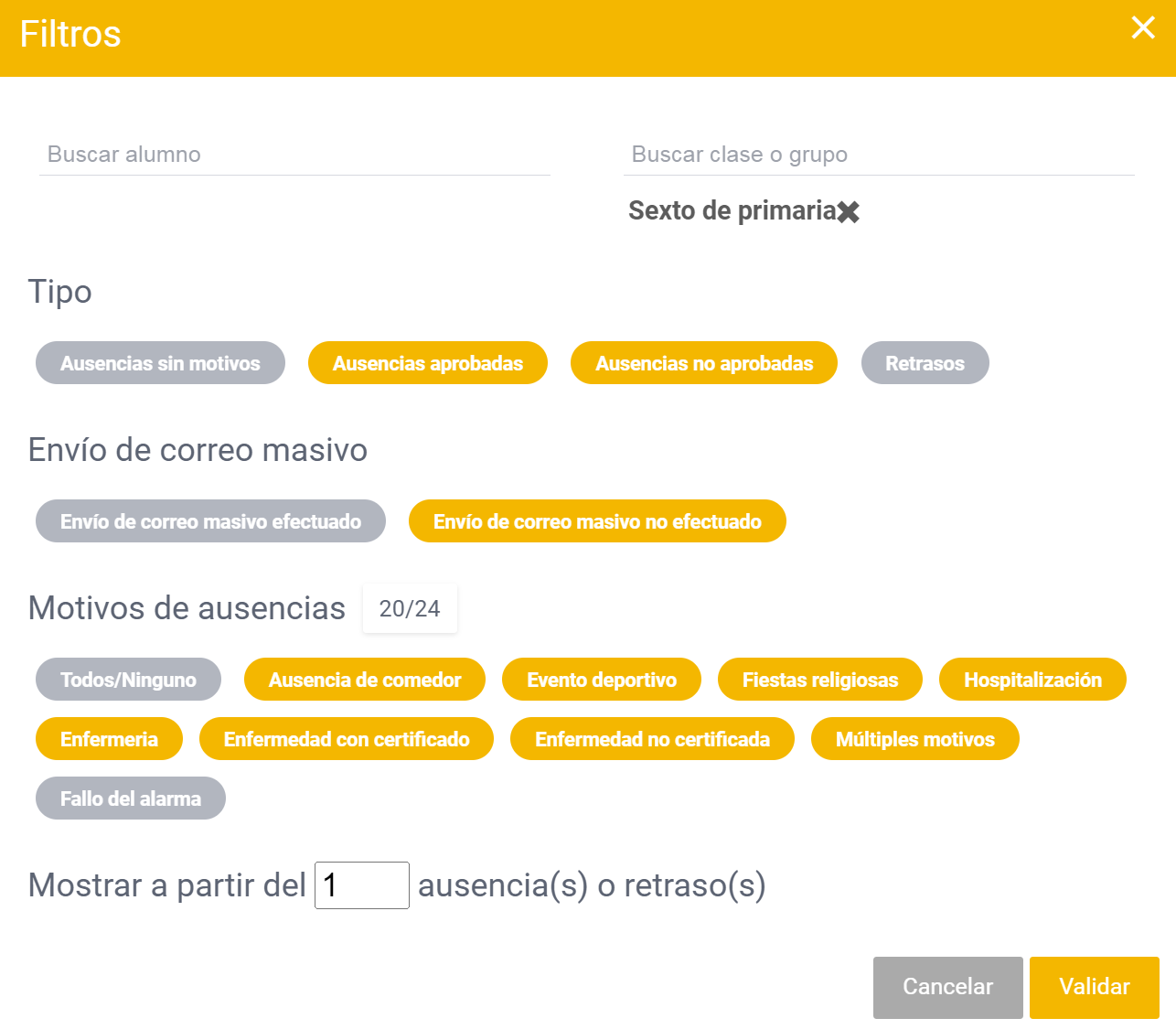This screenshot has height=1029, width=1176.
Task: Click the absence count number field
Action: pyautogui.click(x=361, y=885)
